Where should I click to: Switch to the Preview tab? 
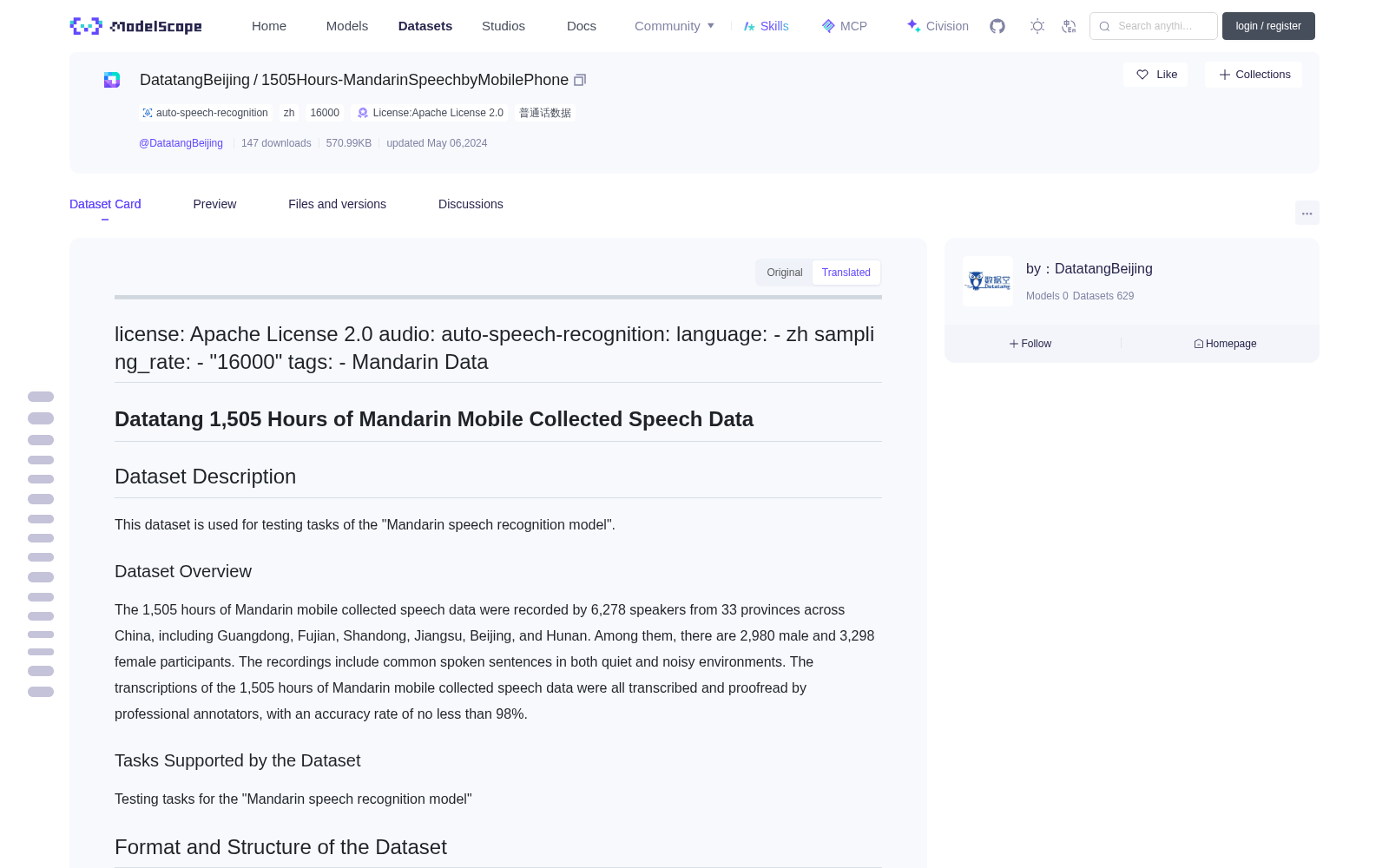pyautogui.click(x=214, y=204)
